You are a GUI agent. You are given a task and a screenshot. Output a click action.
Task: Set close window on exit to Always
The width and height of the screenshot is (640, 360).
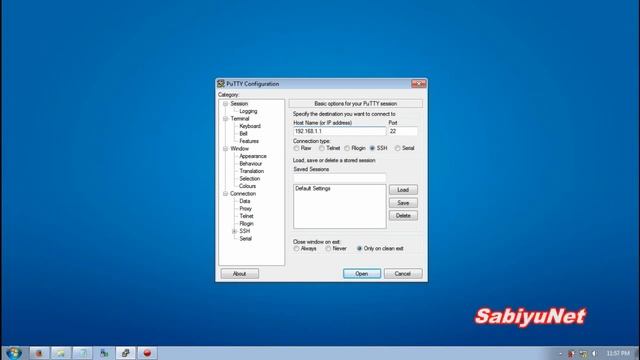296,249
